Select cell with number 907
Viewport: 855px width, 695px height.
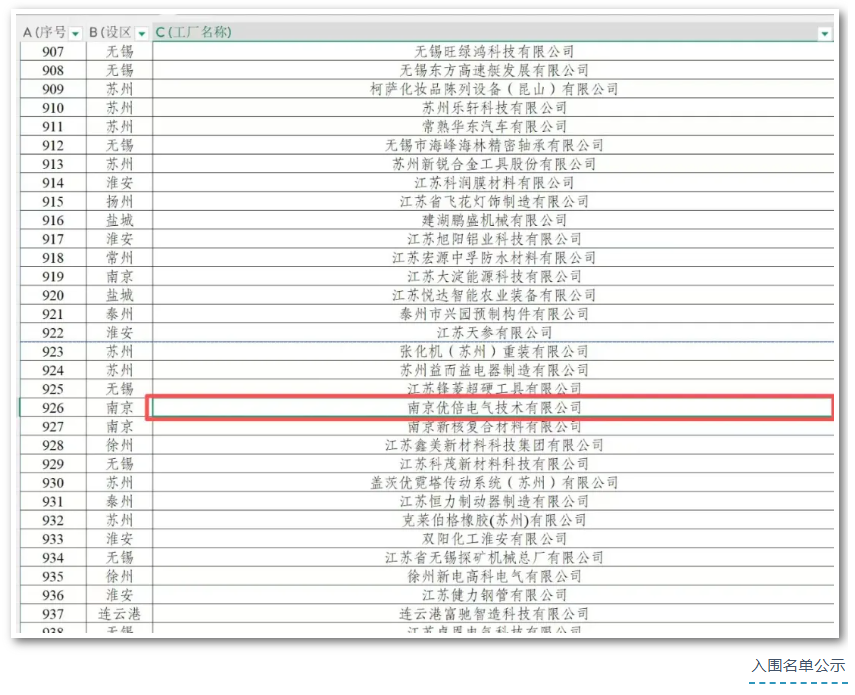(x=53, y=52)
